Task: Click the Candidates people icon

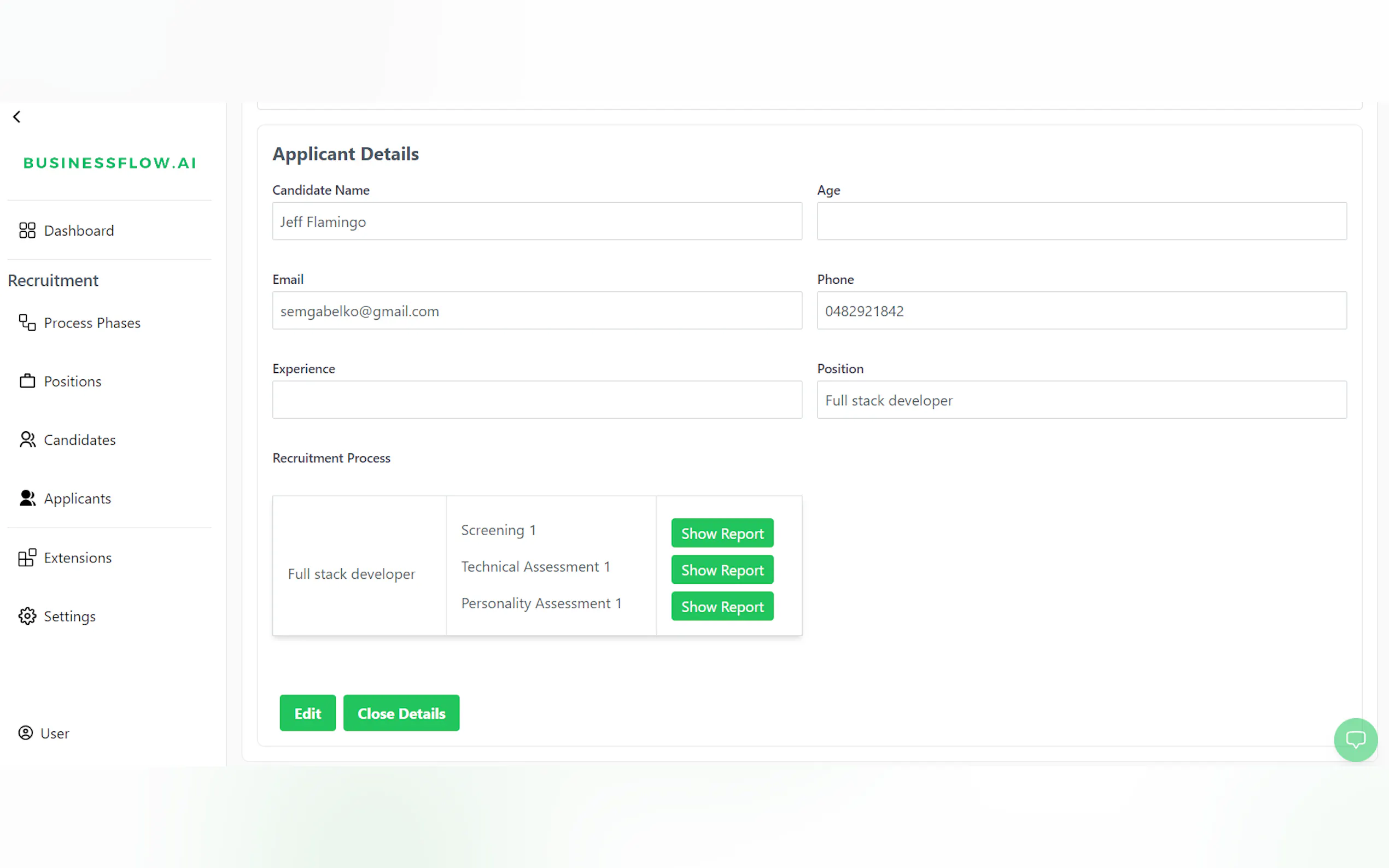Action: coord(27,440)
